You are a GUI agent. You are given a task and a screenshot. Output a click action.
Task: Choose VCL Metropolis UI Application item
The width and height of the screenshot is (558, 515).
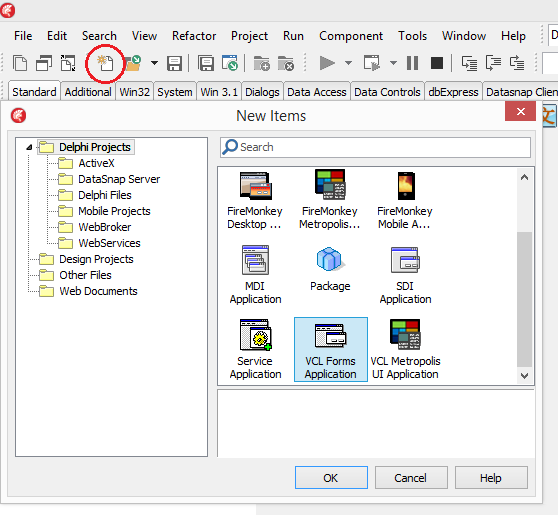pos(405,350)
